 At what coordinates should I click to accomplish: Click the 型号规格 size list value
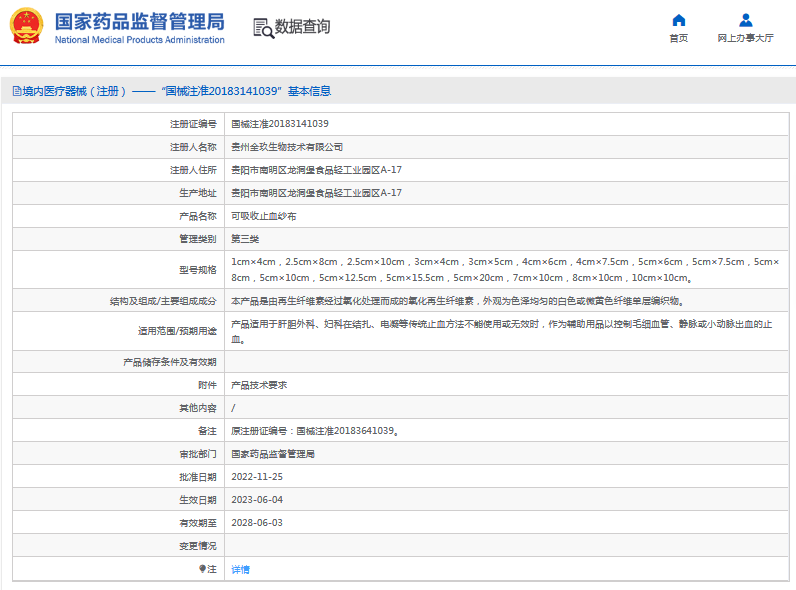point(505,270)
